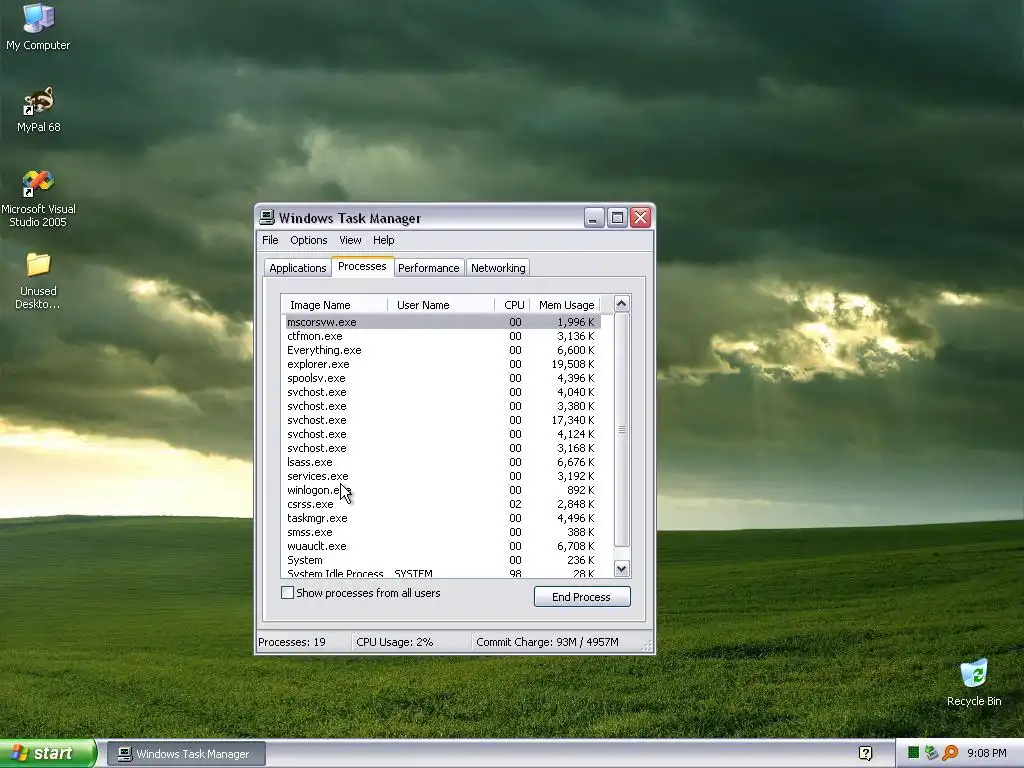Select mscorsvw.exe process row

[442, 322]
